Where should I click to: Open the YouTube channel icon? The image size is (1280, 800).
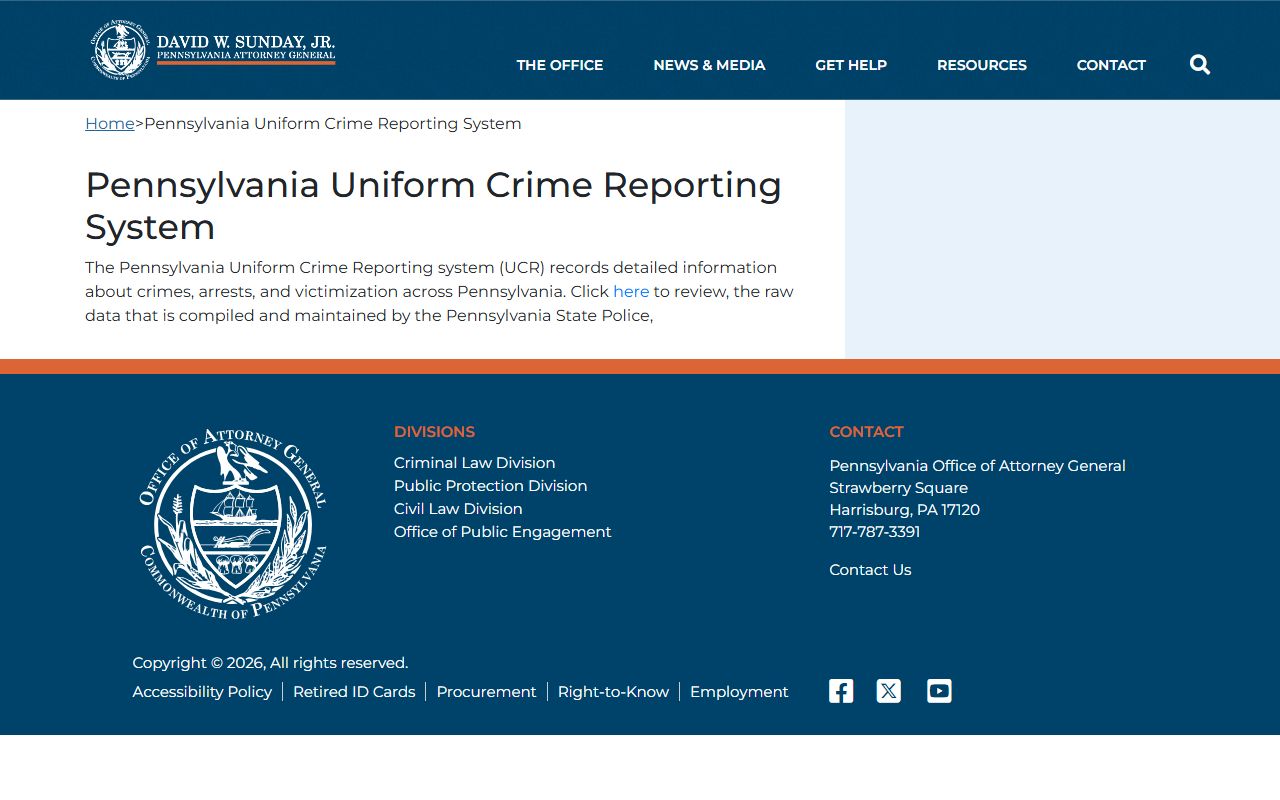(939, 691)
